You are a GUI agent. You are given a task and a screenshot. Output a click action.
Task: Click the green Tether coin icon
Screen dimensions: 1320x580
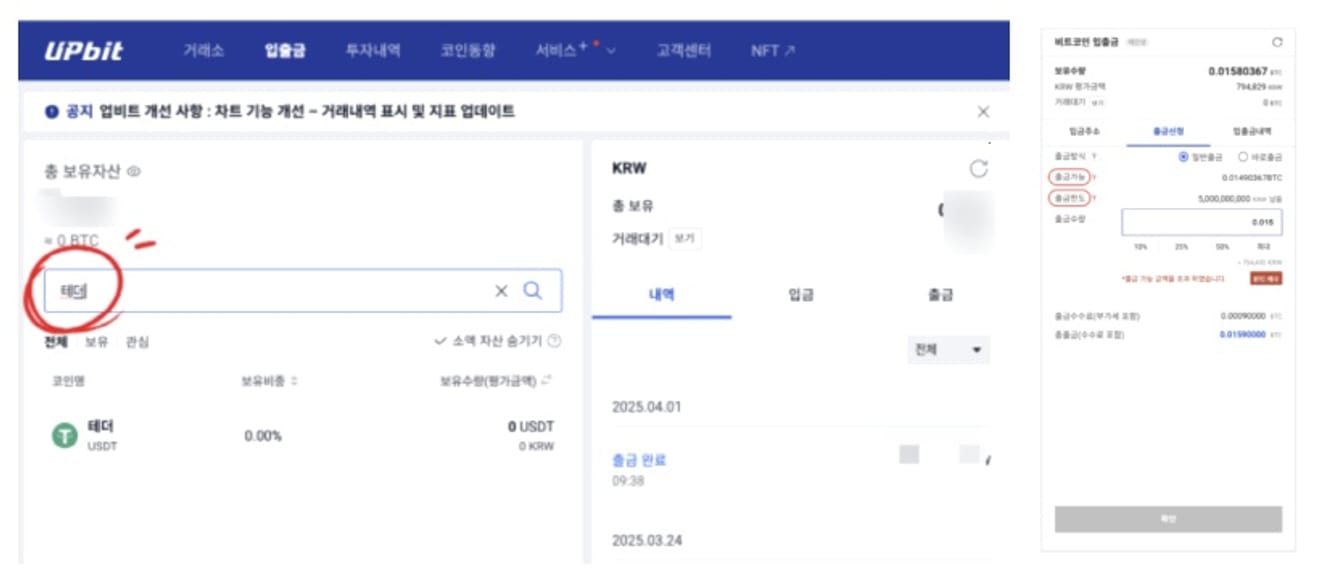65,435
